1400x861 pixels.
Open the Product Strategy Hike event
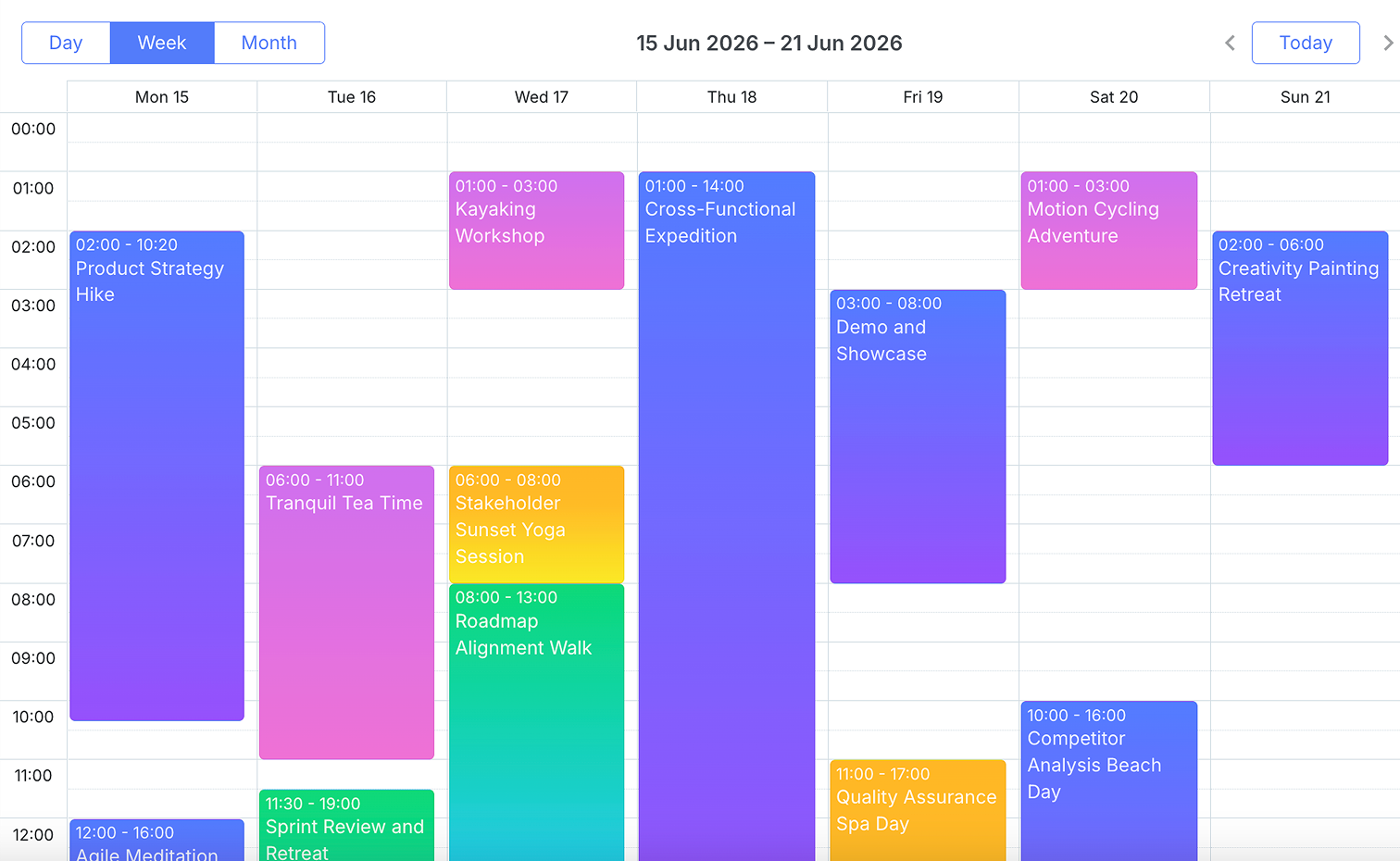pos(157,476)
